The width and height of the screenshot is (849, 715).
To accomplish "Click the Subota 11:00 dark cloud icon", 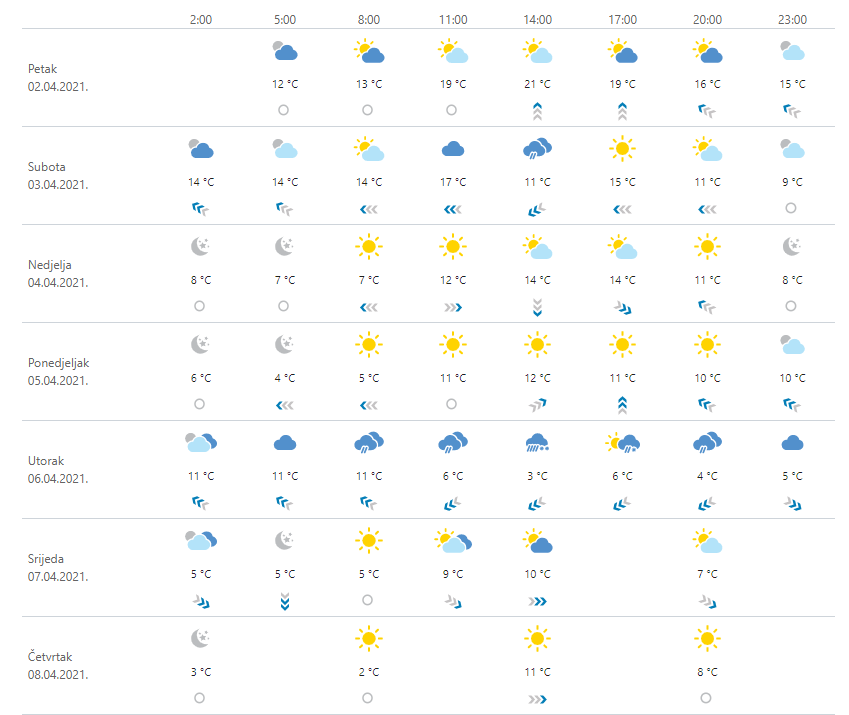I will tap(452, 150).
